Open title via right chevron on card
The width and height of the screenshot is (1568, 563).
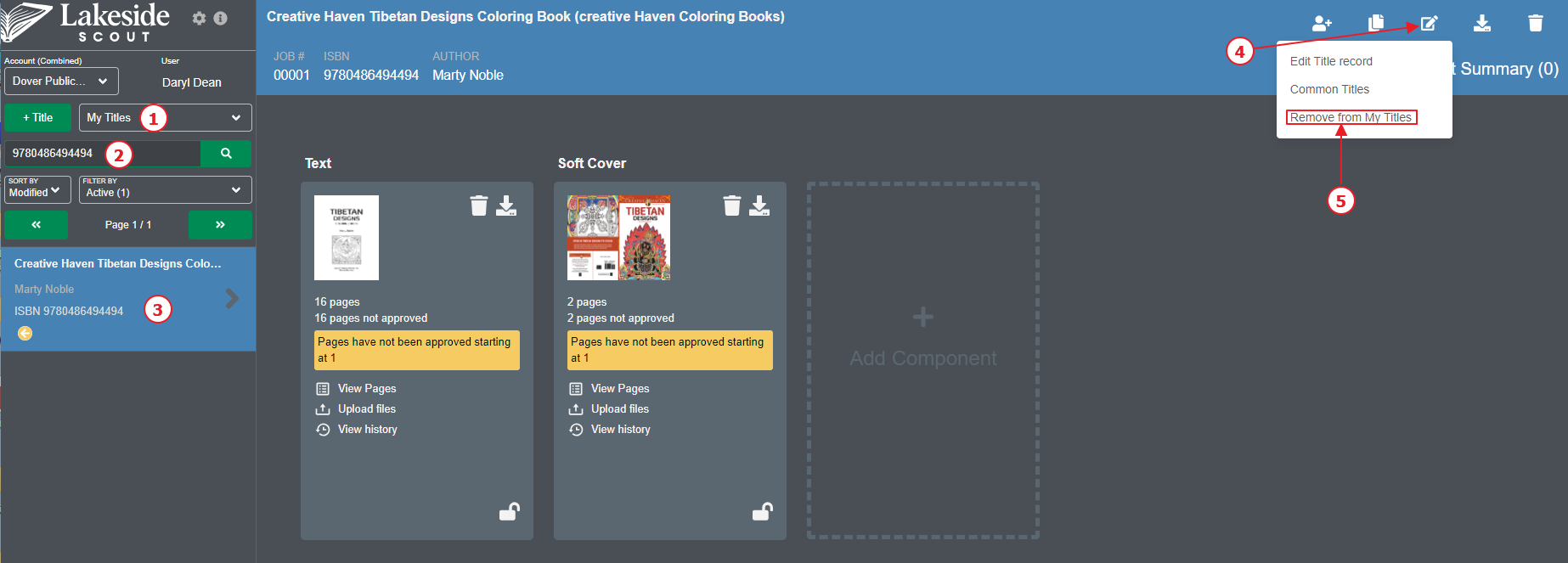(x=232, y=298)
